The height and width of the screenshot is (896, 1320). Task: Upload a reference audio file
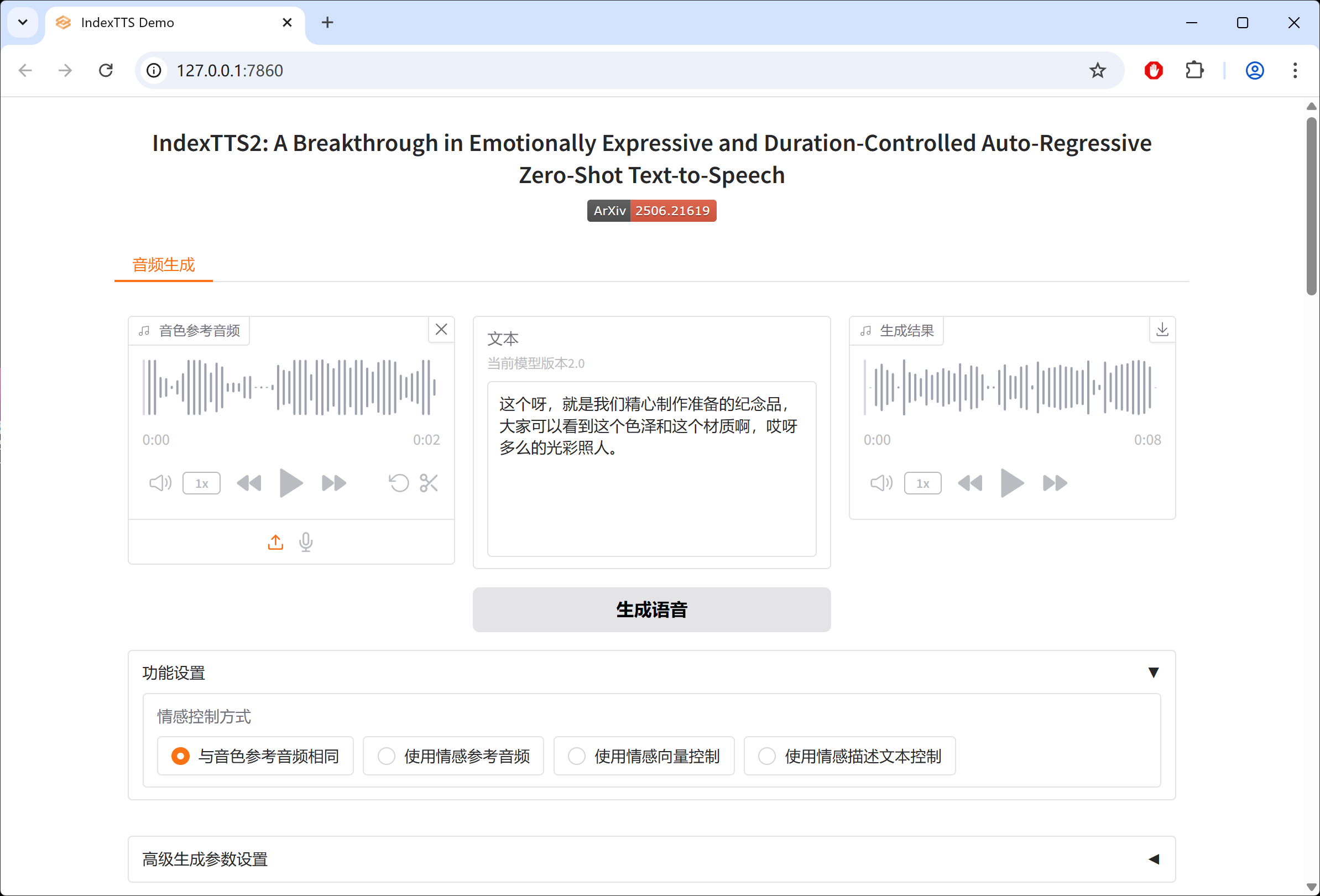[x=275, y=542]
